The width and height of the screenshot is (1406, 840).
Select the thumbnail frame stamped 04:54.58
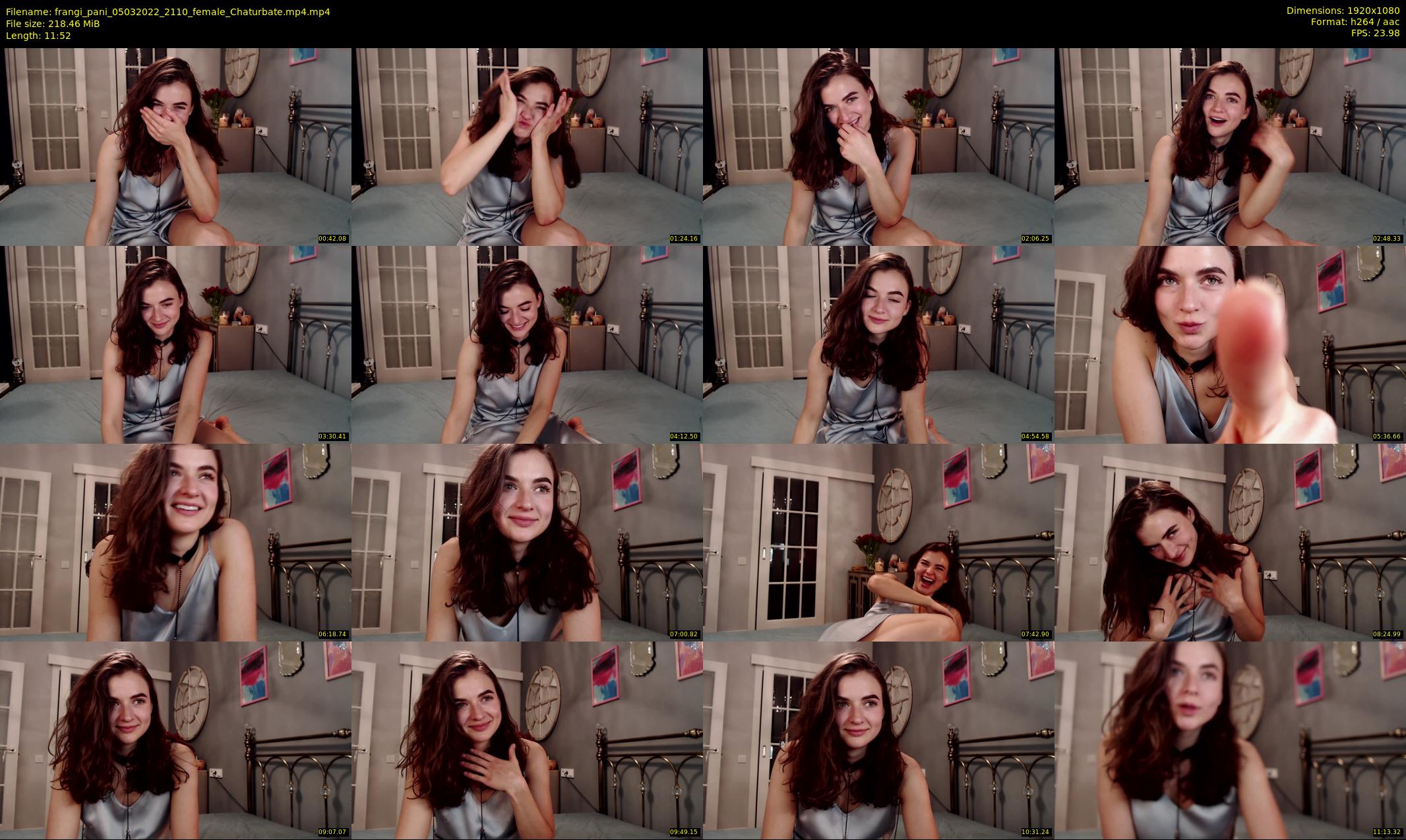(878, 344)
